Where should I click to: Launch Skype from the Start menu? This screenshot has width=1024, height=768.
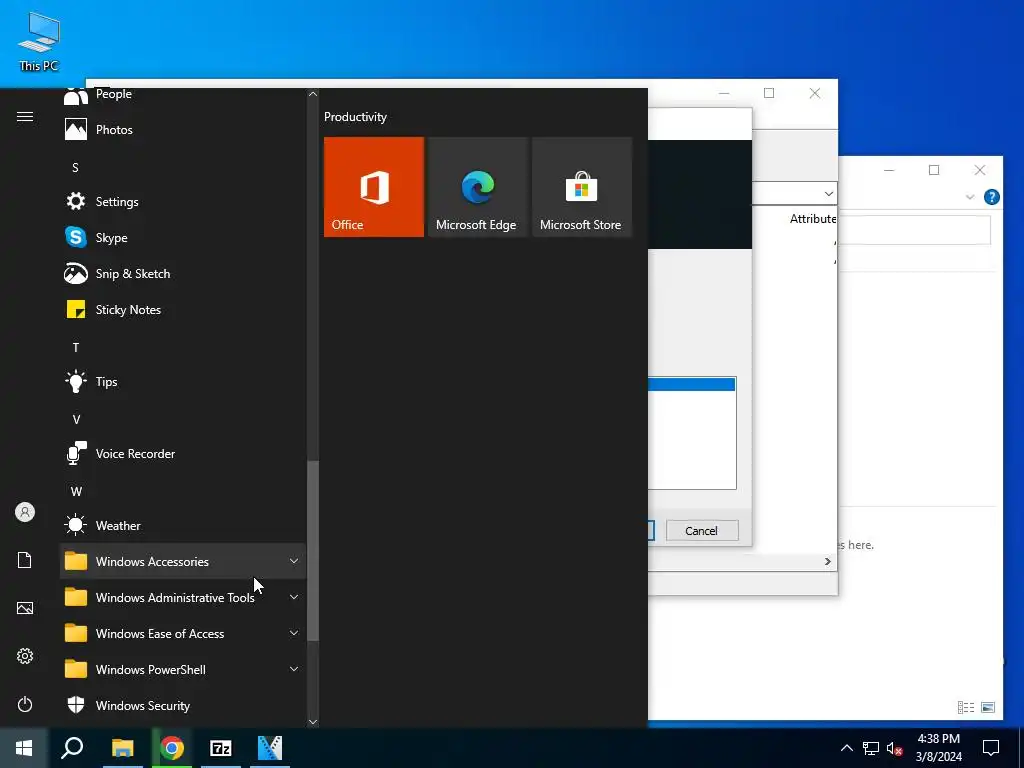182,237
